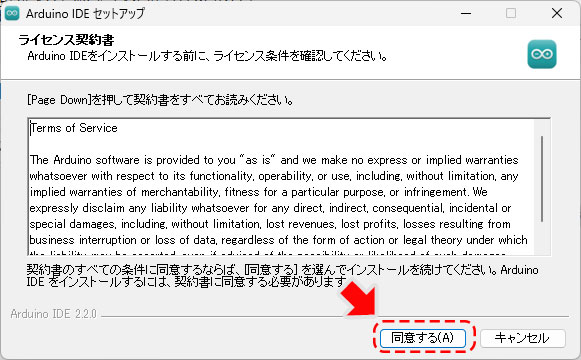Click the teal Arduino logo in the header

[x=542, y=54]
